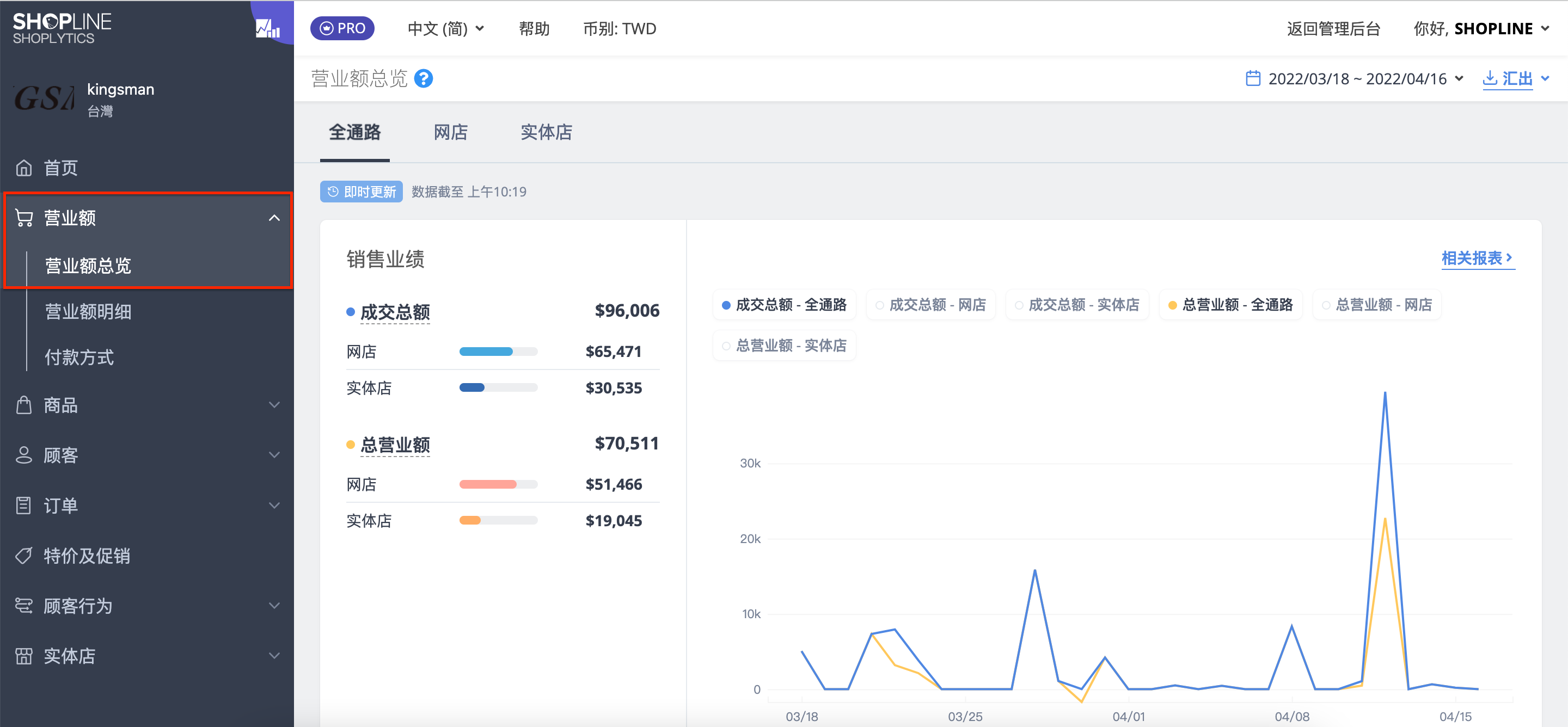Expand the 顾客 sidebar section

(x=146, y=455)
